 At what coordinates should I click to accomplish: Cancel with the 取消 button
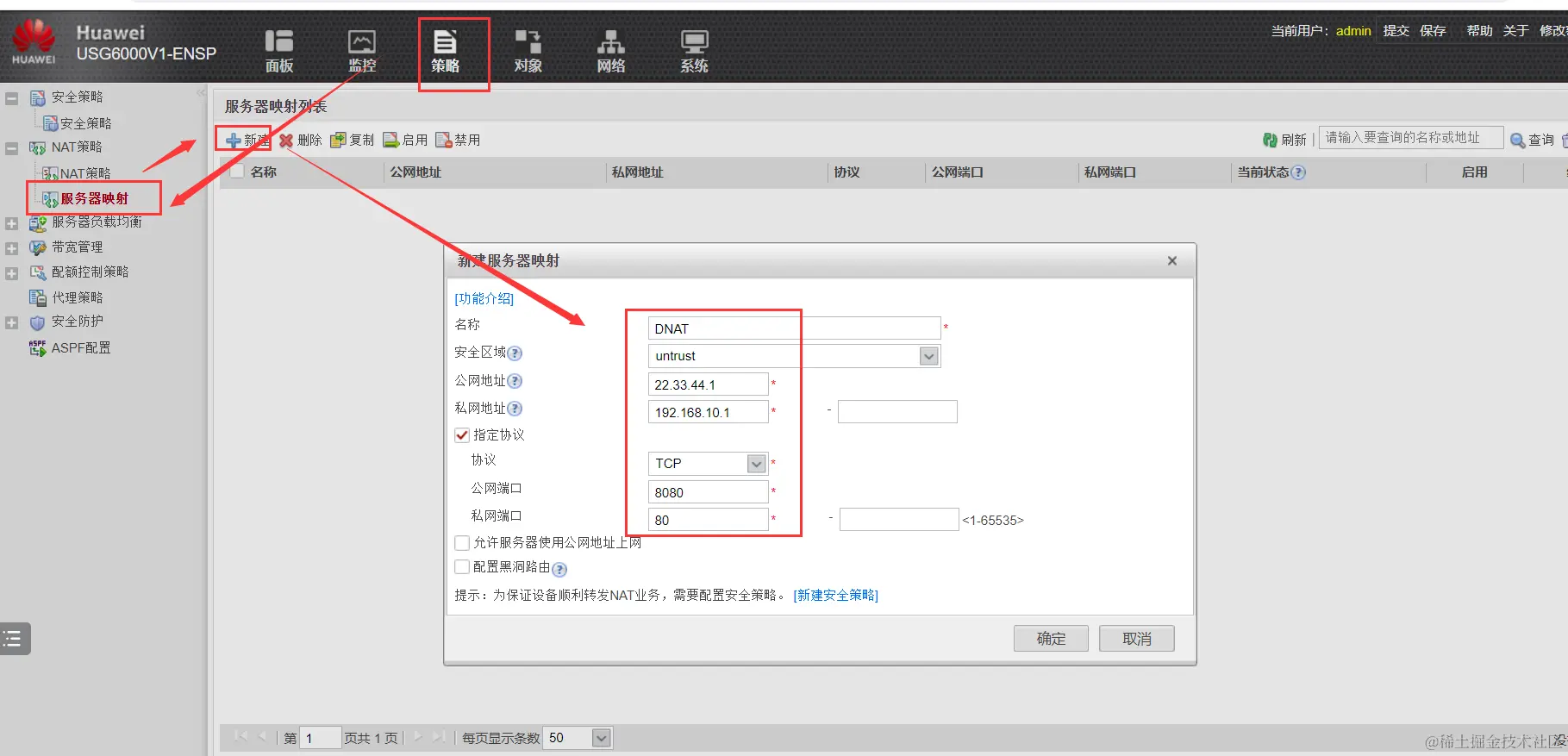1137,639
